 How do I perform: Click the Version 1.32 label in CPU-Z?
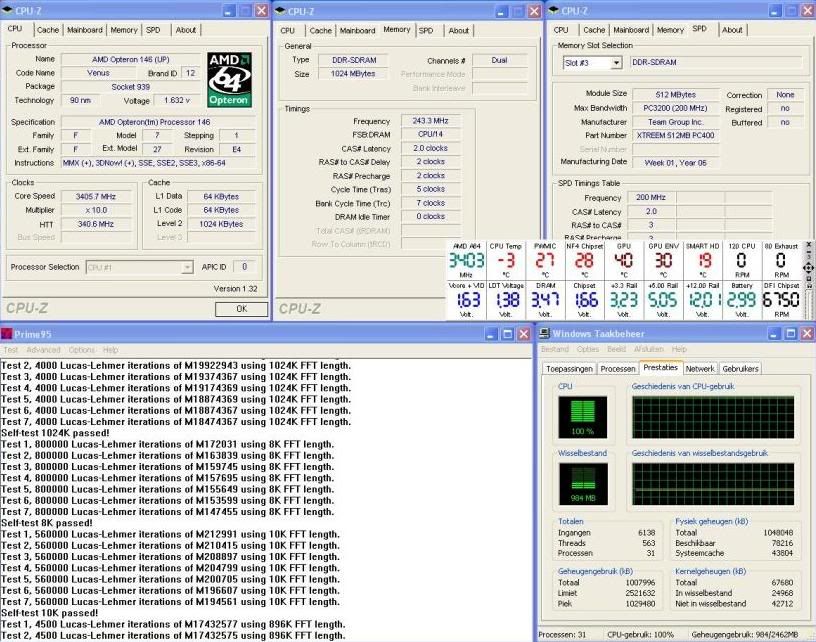(x=235, y=289)
